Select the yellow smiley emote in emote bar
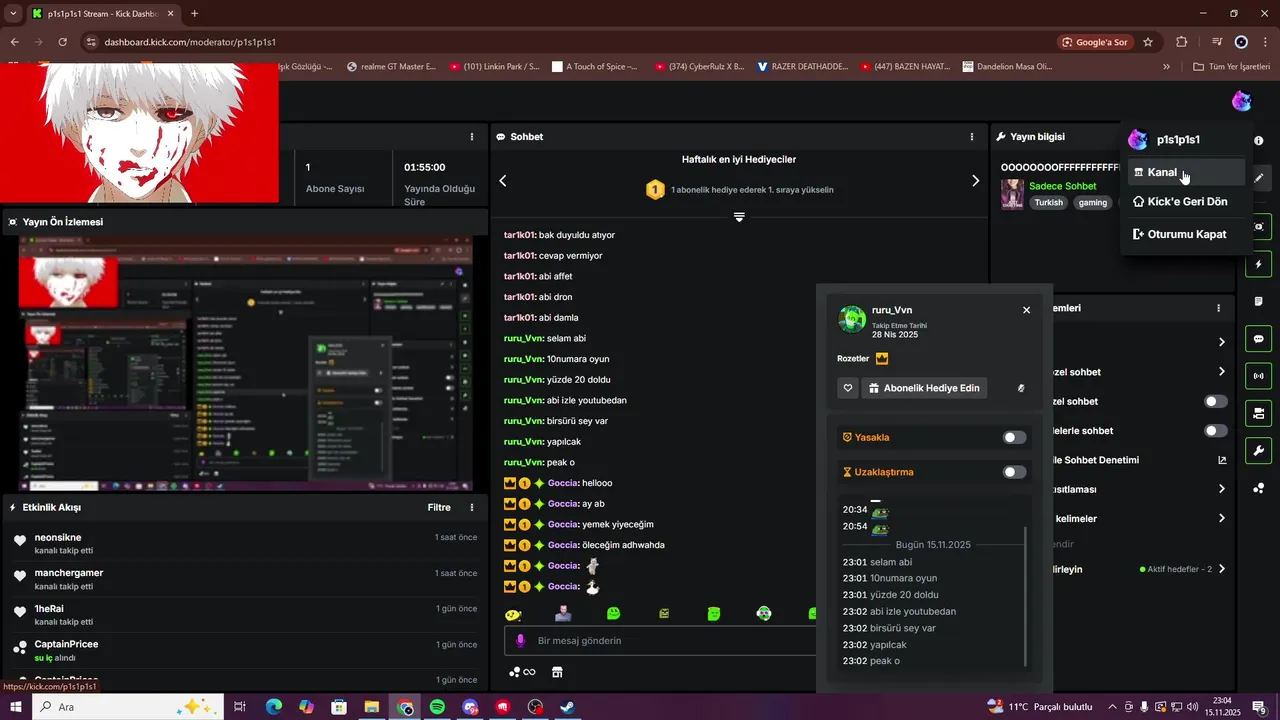 point(513,613)
